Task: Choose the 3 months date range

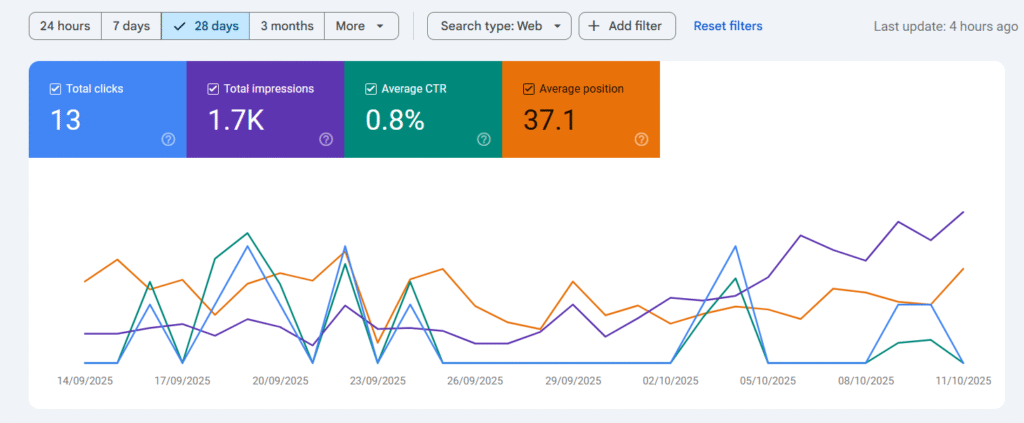Action: 286,26
